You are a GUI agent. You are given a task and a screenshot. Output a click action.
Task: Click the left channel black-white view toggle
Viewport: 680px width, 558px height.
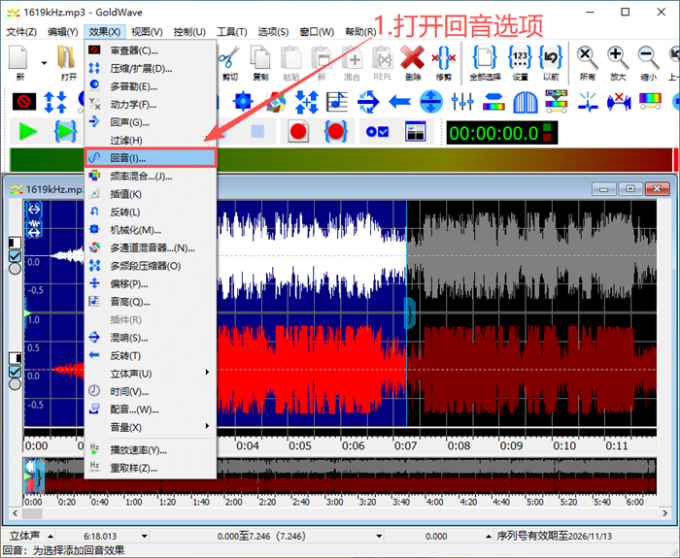point(15,242)
